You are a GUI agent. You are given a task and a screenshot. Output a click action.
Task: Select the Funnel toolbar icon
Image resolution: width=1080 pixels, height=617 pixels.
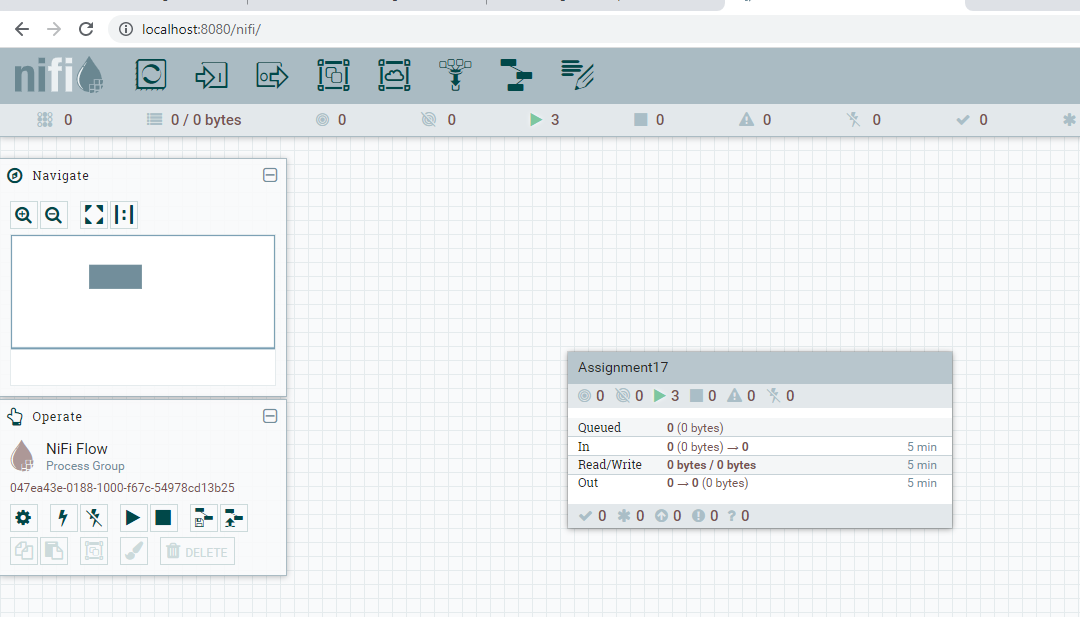[455, 75]
